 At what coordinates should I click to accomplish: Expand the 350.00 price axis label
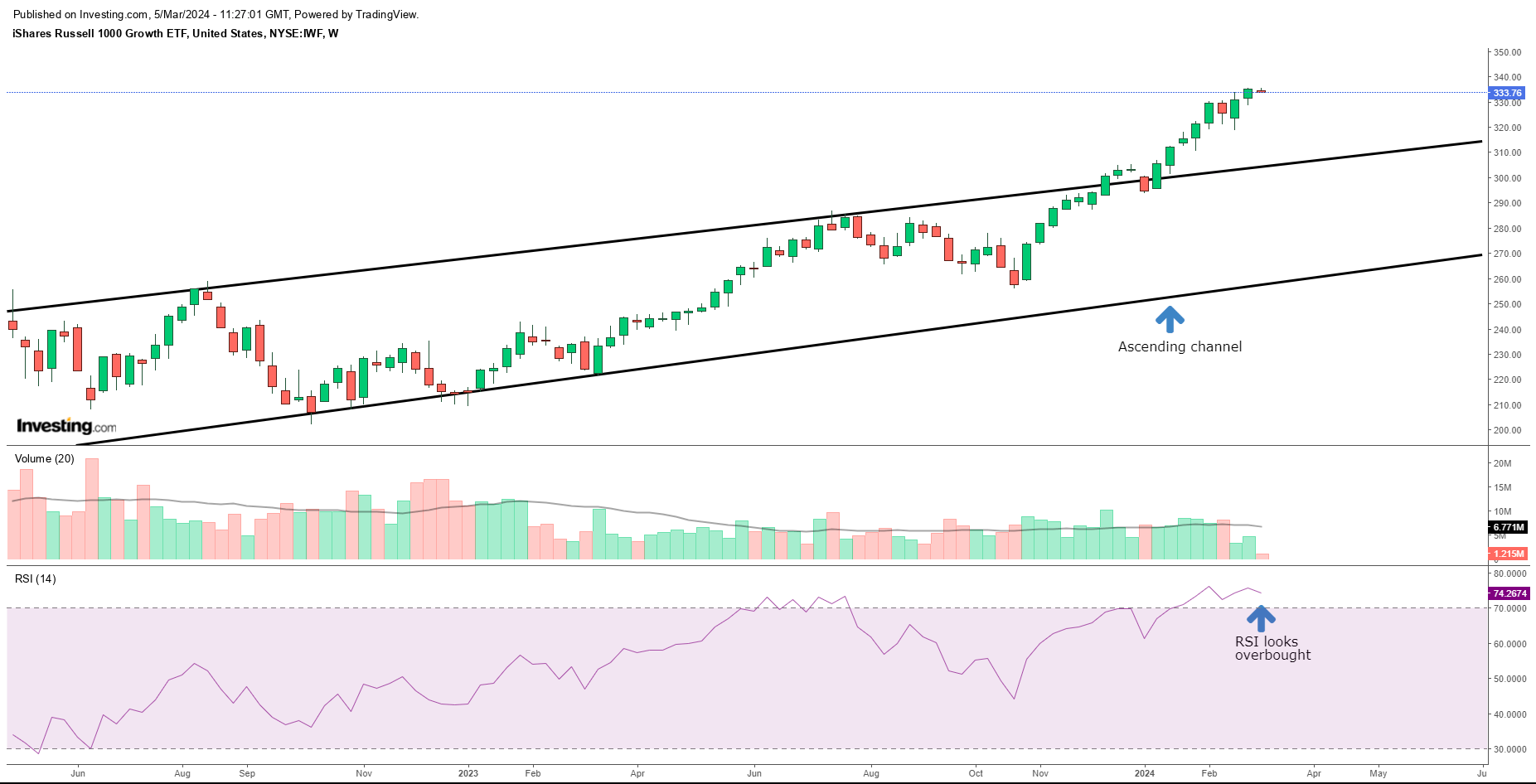(1509, 51)
